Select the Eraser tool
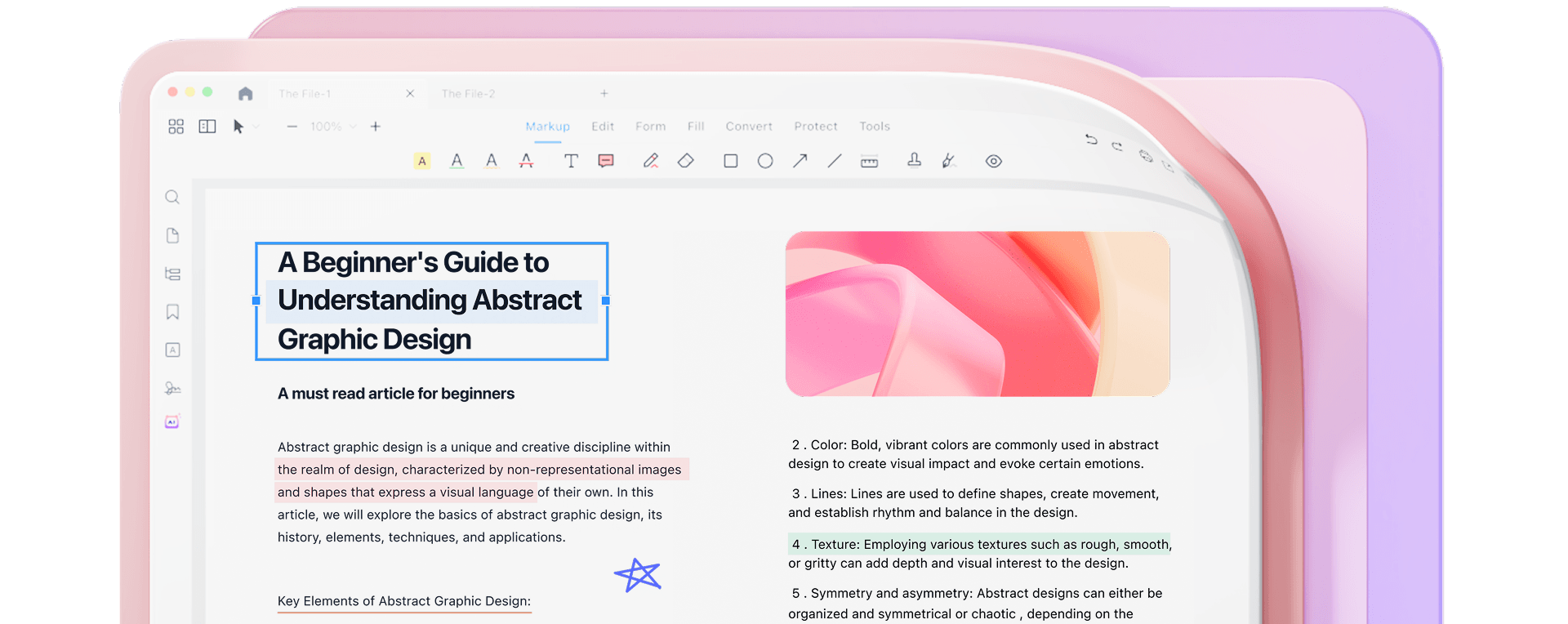The height and width of the screenshot is (624, 1568). [686, 161]
